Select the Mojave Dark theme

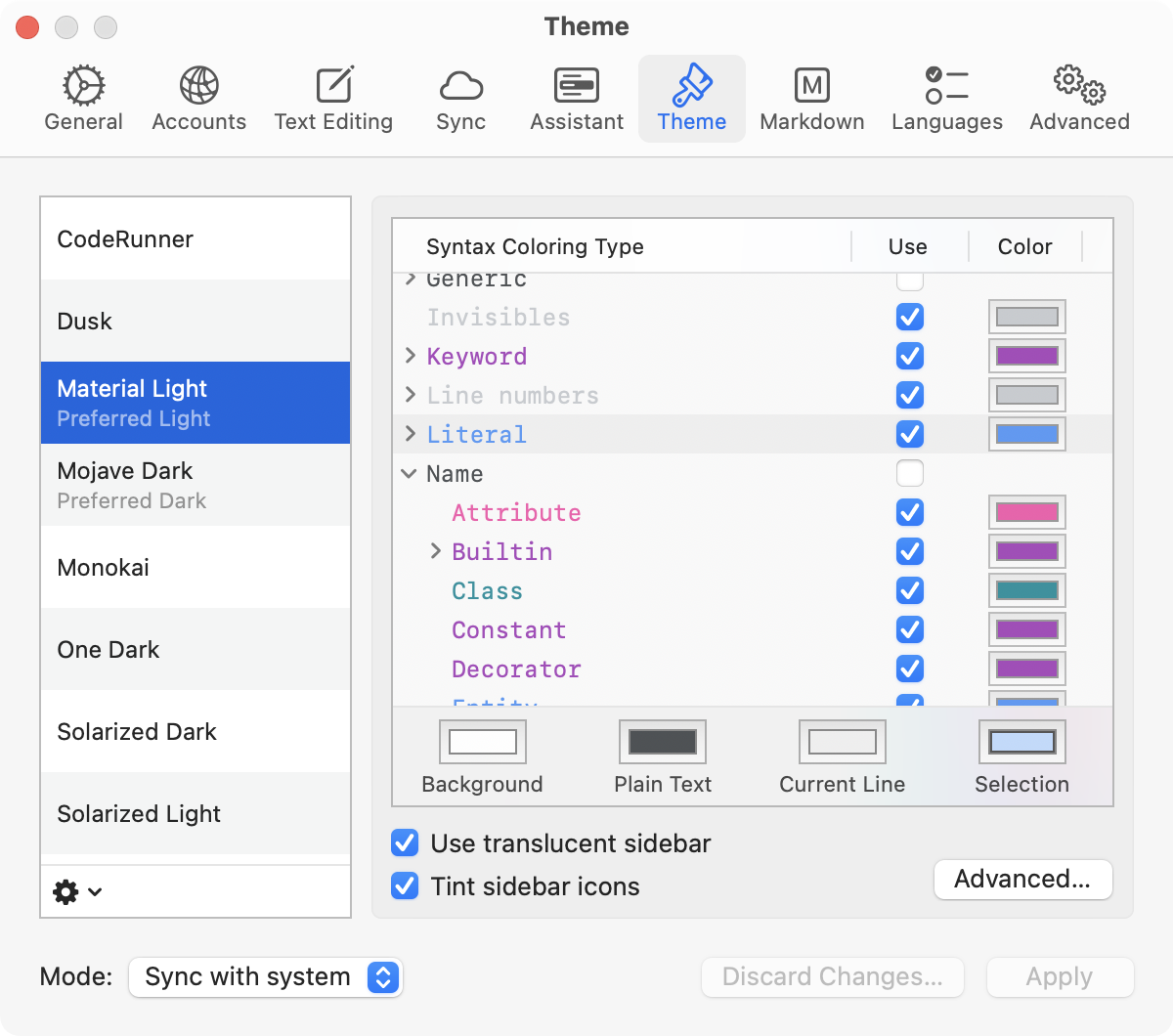pos(195,486)
